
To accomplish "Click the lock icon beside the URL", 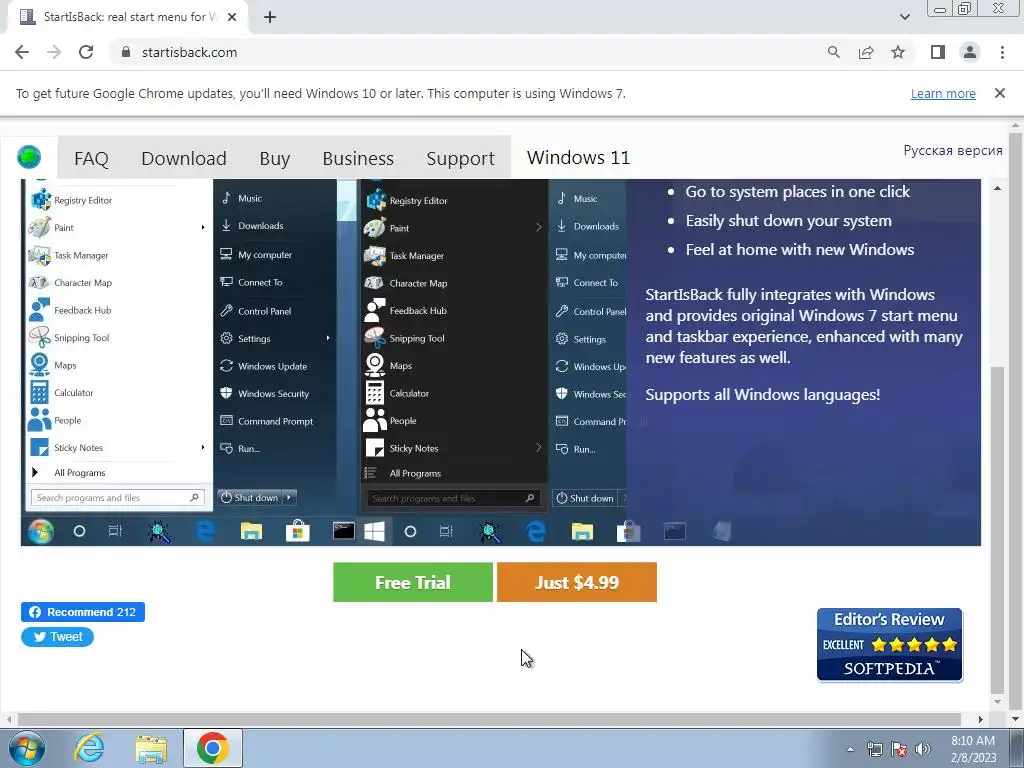I will 126,52.
